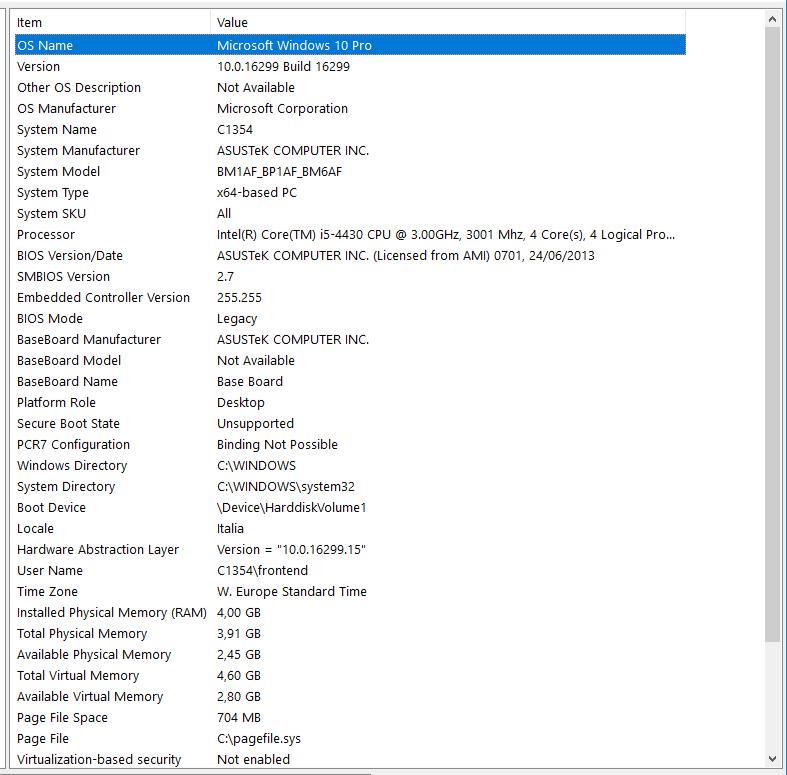
Task: Select the BIOS Version/Date row
Action: coord(350,255)
